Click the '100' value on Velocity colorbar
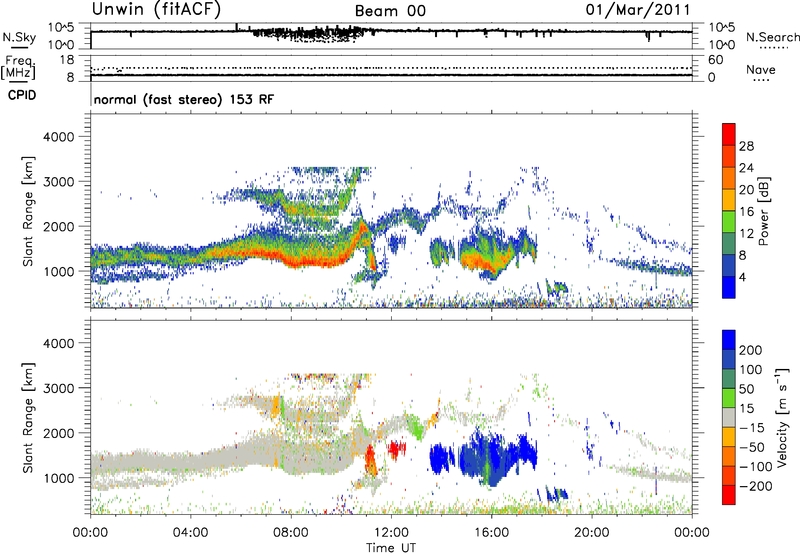The height and width of the screenshot is (554, 800). point(751,370)
